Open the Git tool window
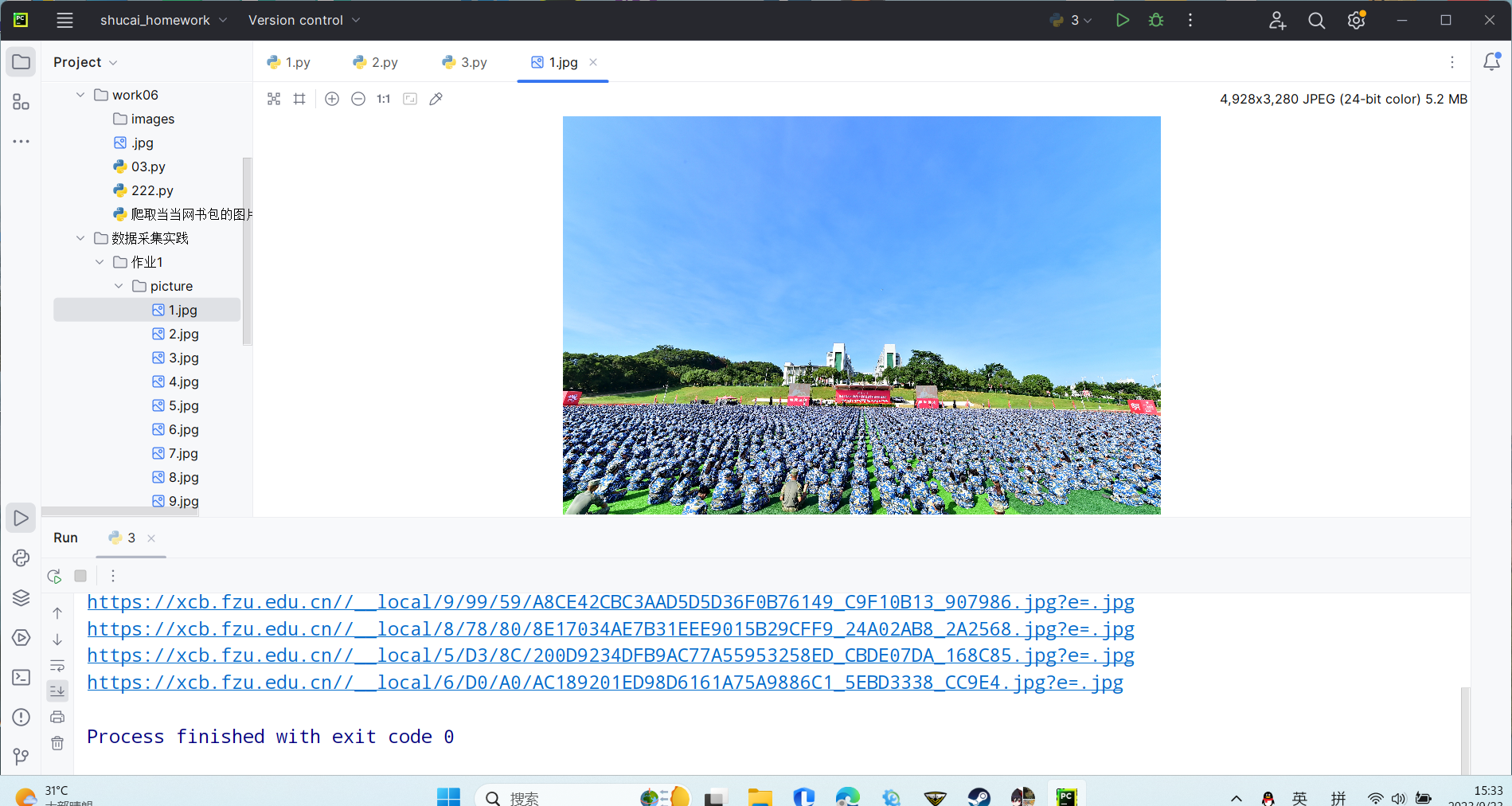This screenshot has width=1512, height=806. pos(21,756)
